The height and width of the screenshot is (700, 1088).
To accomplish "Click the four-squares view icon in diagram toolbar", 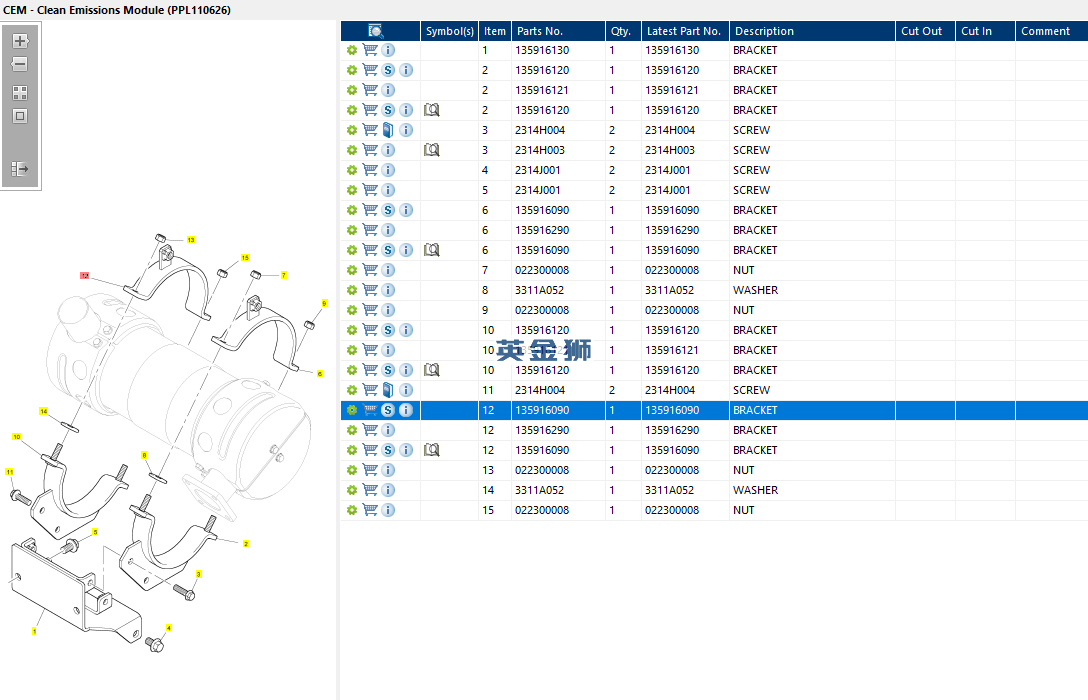I will tap(20, 92).
